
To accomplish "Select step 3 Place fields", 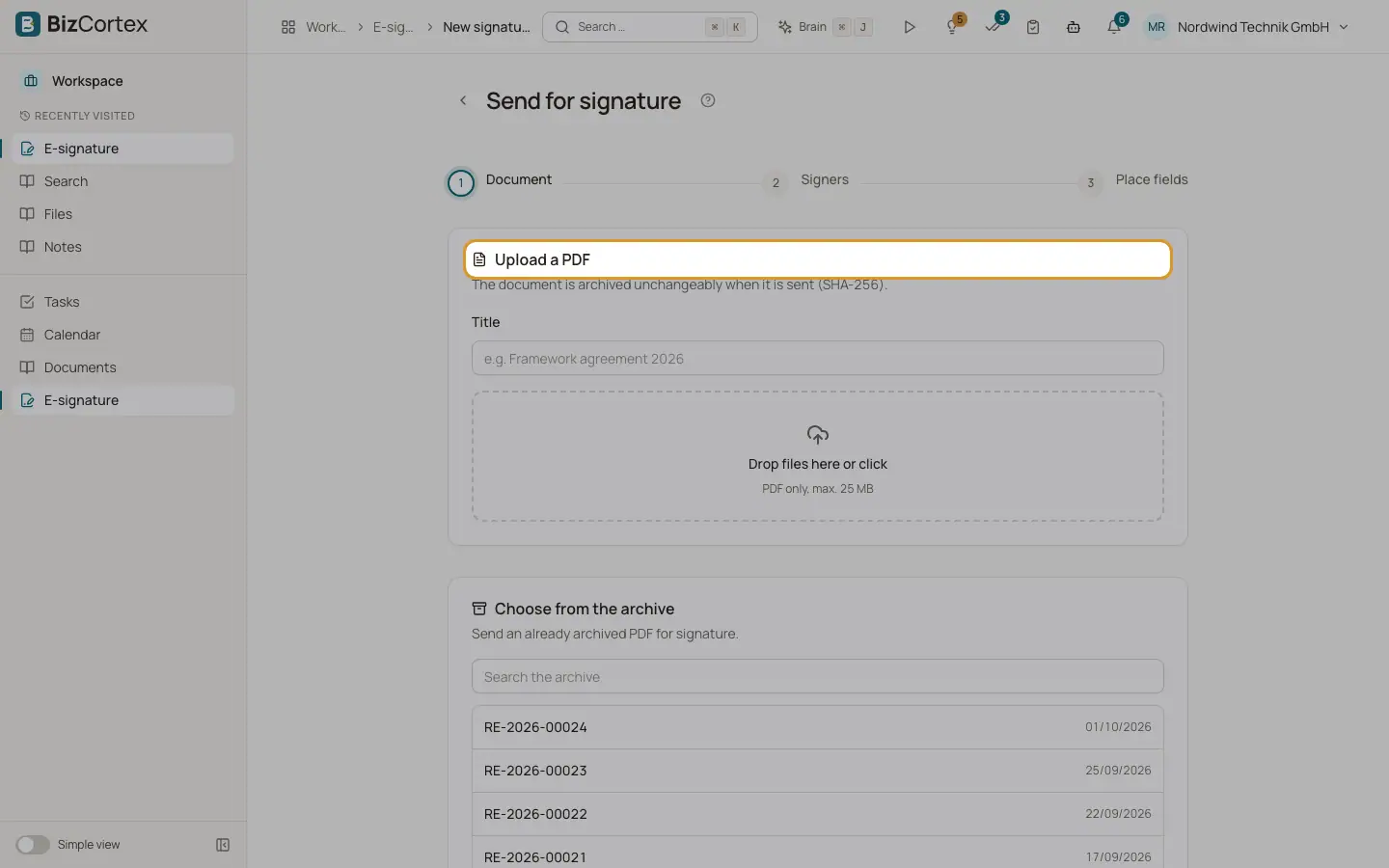I will tap(1133, 181).
